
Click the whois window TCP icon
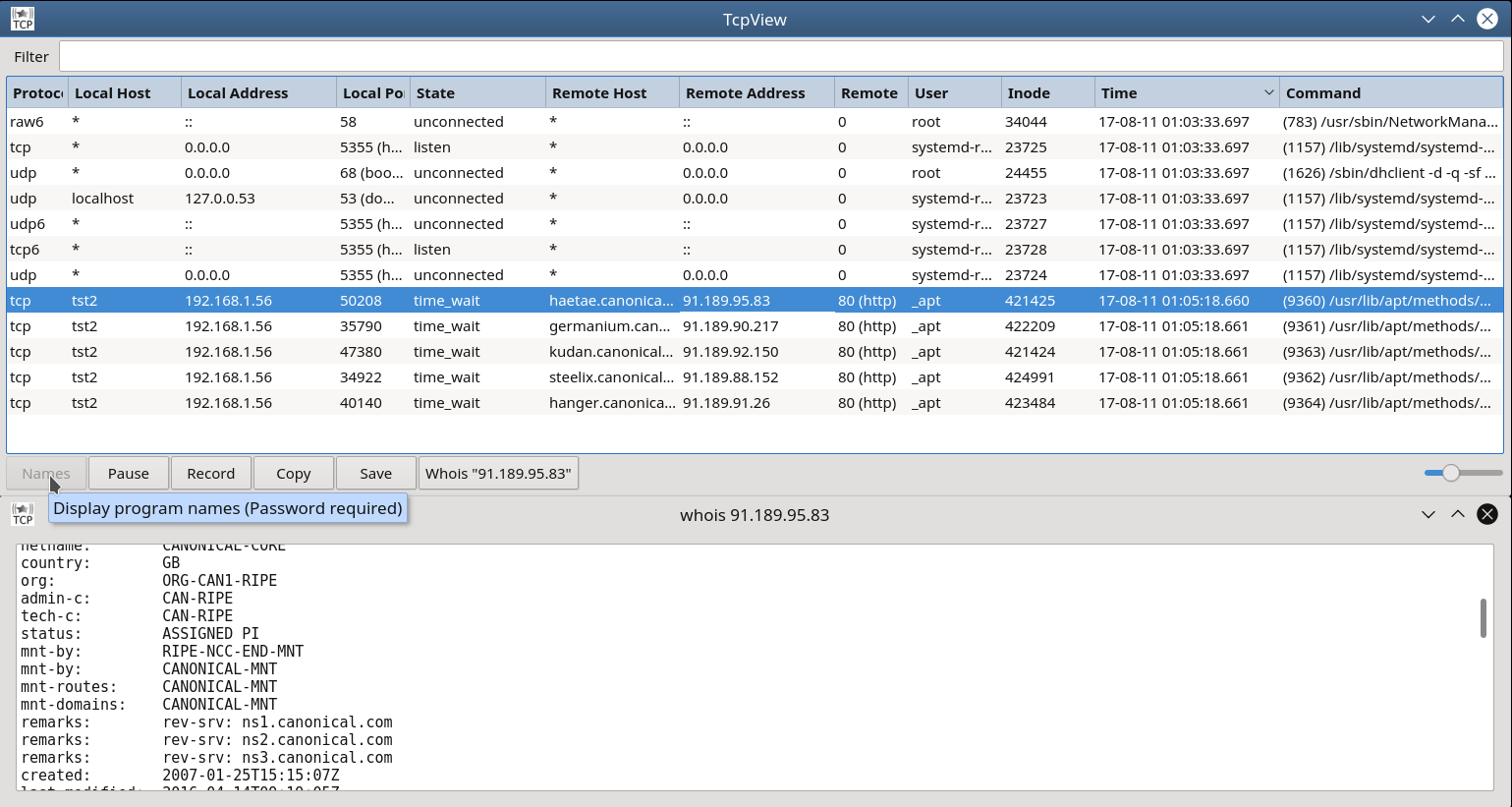coord(23,514)
